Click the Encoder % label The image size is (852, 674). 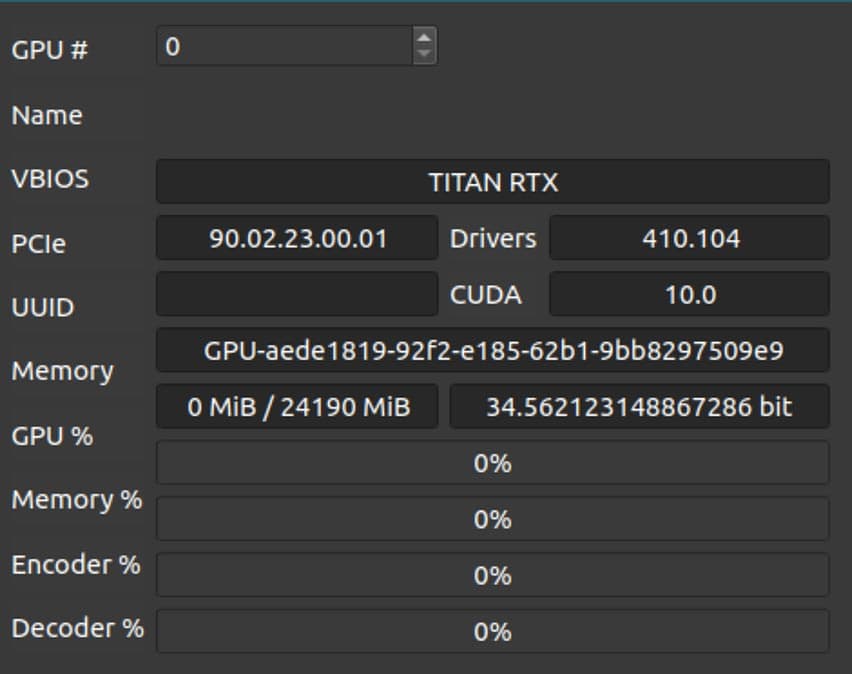[76, 565]
